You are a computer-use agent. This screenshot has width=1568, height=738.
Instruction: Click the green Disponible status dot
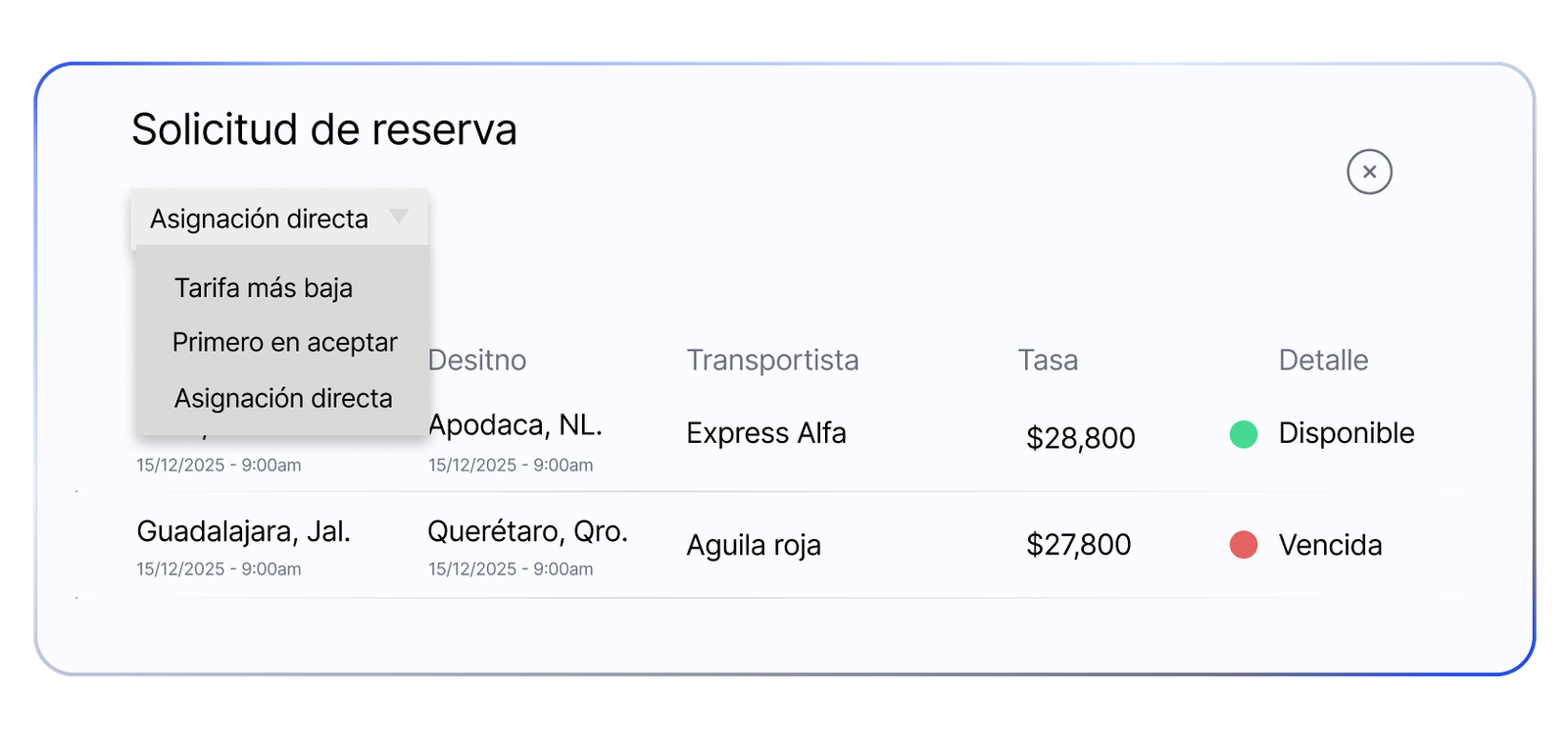[x=1244, y=433]
